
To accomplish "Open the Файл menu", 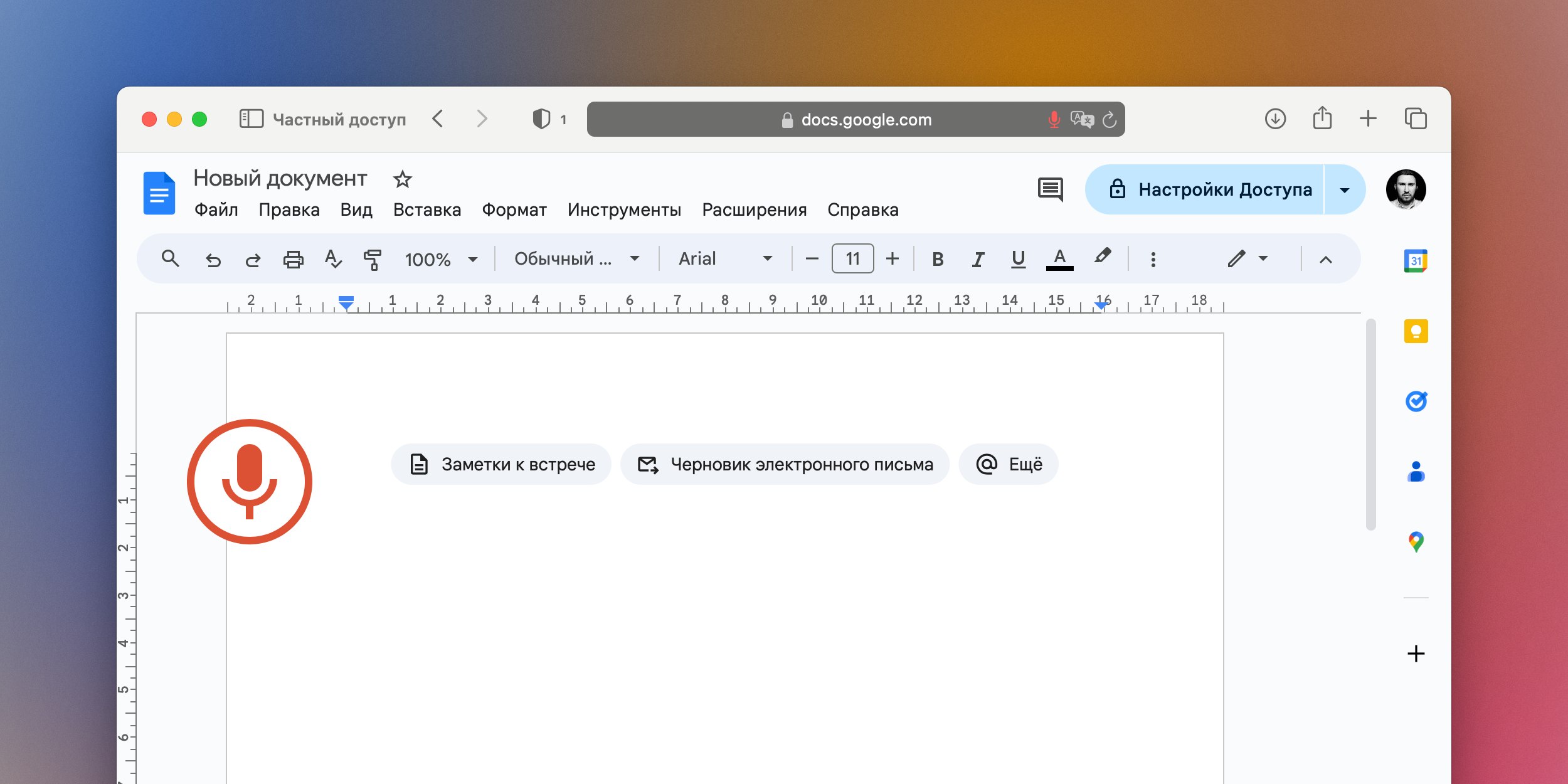I will click(x=216, y=210).
